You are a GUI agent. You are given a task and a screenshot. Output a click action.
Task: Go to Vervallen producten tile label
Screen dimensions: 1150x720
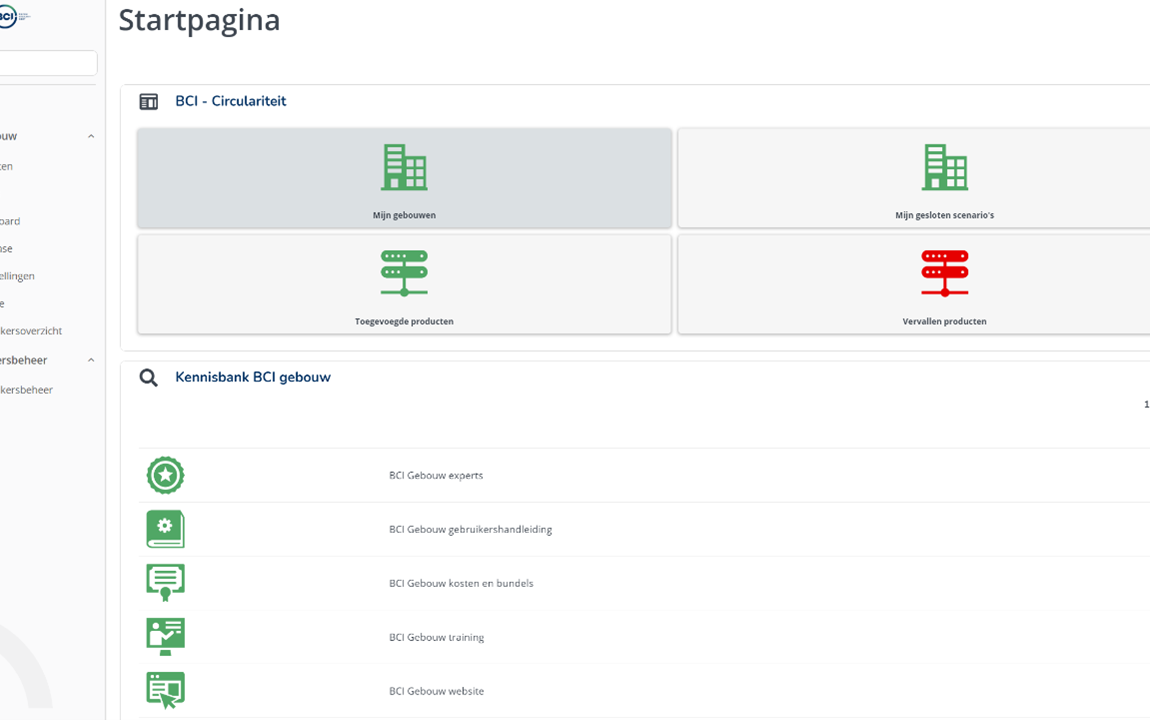pos(945,322)
